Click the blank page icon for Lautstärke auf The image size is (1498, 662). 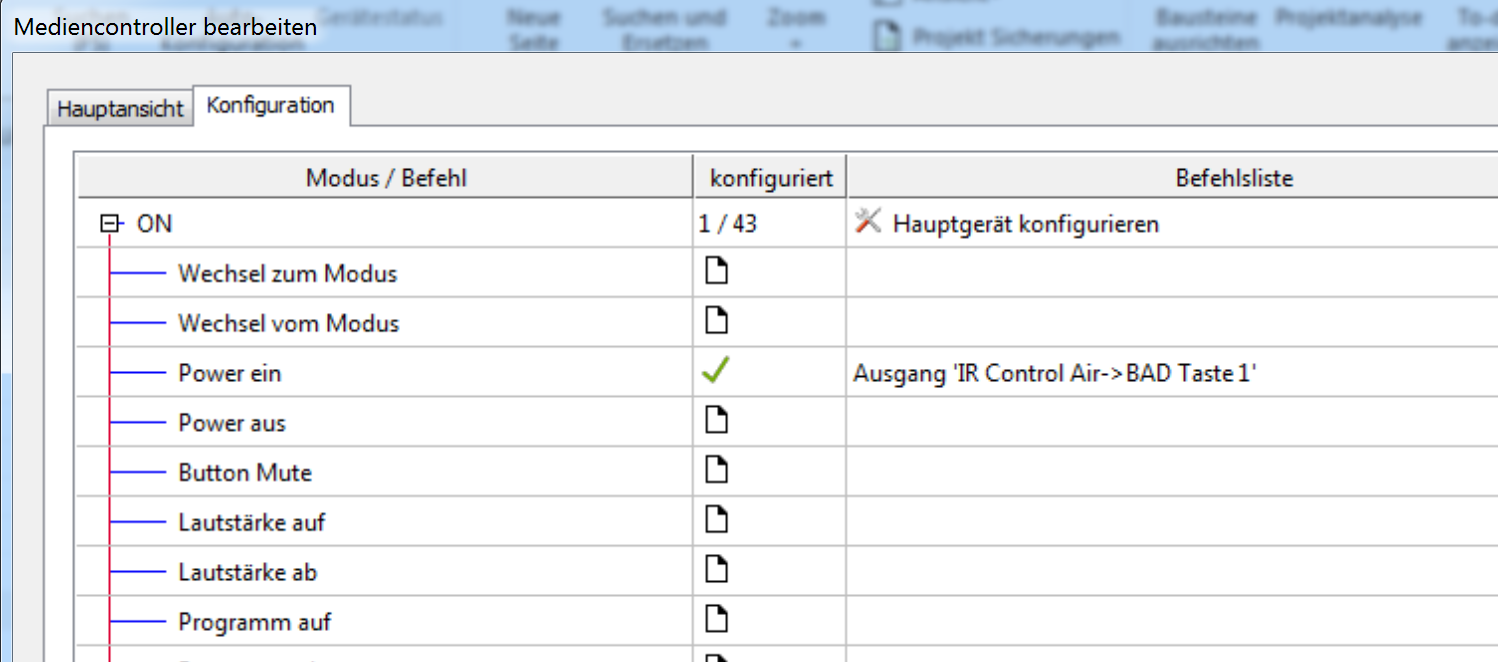click(716, 521)
